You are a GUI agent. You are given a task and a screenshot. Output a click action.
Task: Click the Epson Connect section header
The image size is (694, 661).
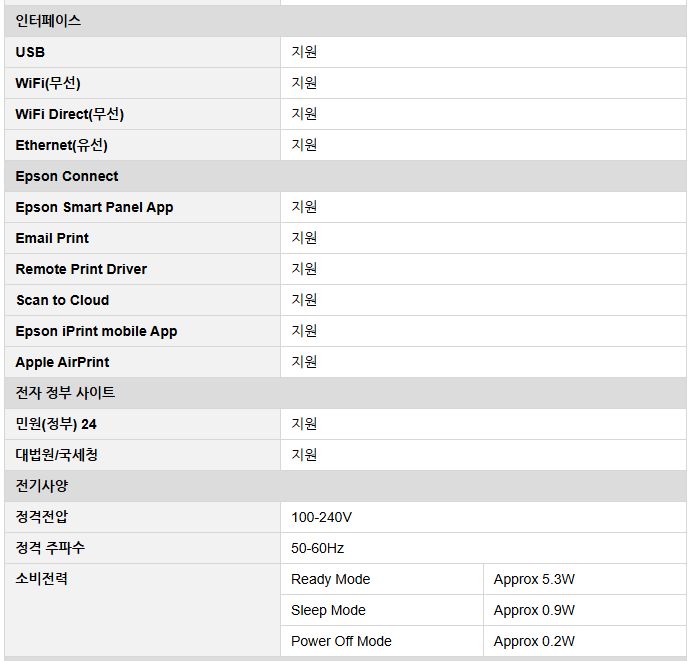[x=67, y=176]
